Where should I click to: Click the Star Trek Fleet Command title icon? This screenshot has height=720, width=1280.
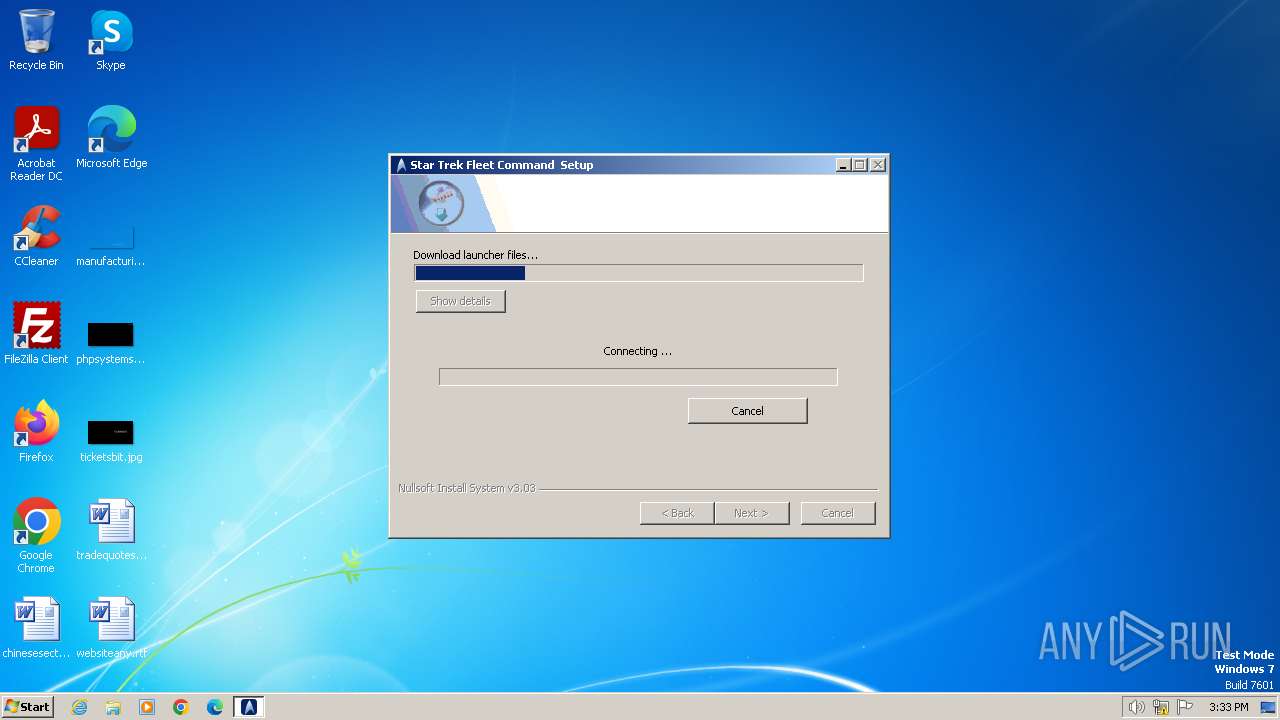(401, 165)
